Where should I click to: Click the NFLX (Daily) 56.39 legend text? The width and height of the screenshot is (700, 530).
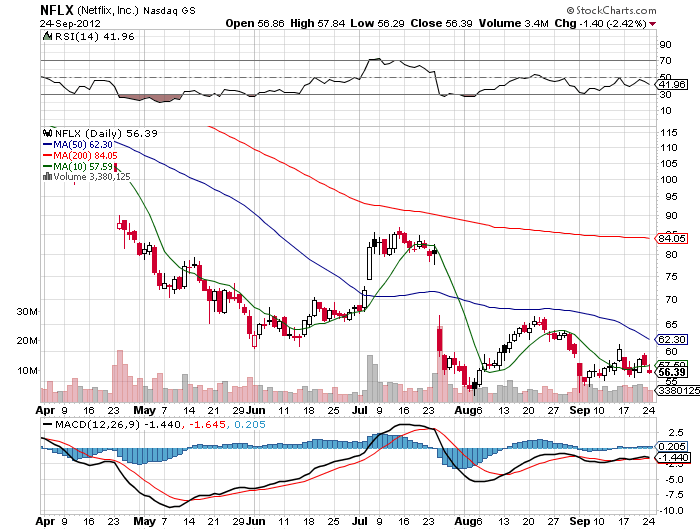tap(106, 133)
